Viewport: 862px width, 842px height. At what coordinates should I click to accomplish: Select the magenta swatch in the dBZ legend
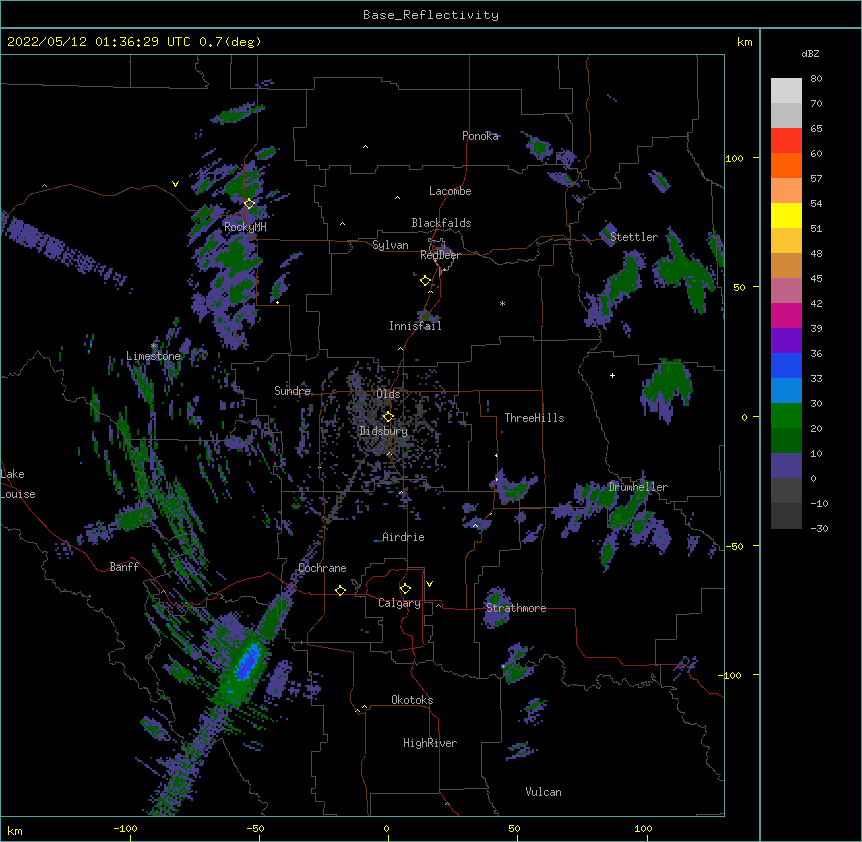[786, 315]
